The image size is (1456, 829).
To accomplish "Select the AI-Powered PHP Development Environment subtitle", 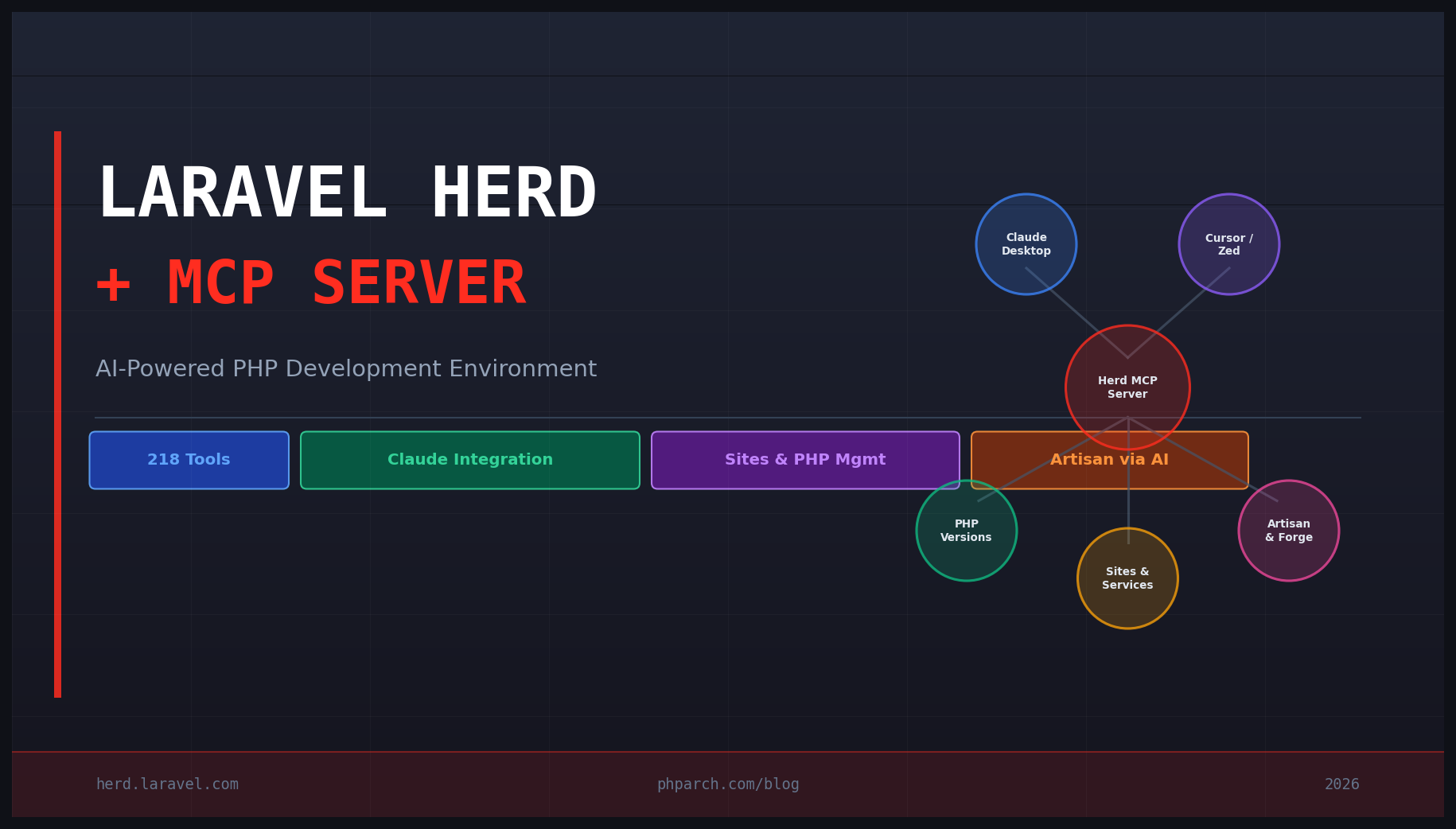I will pos(346,369).
